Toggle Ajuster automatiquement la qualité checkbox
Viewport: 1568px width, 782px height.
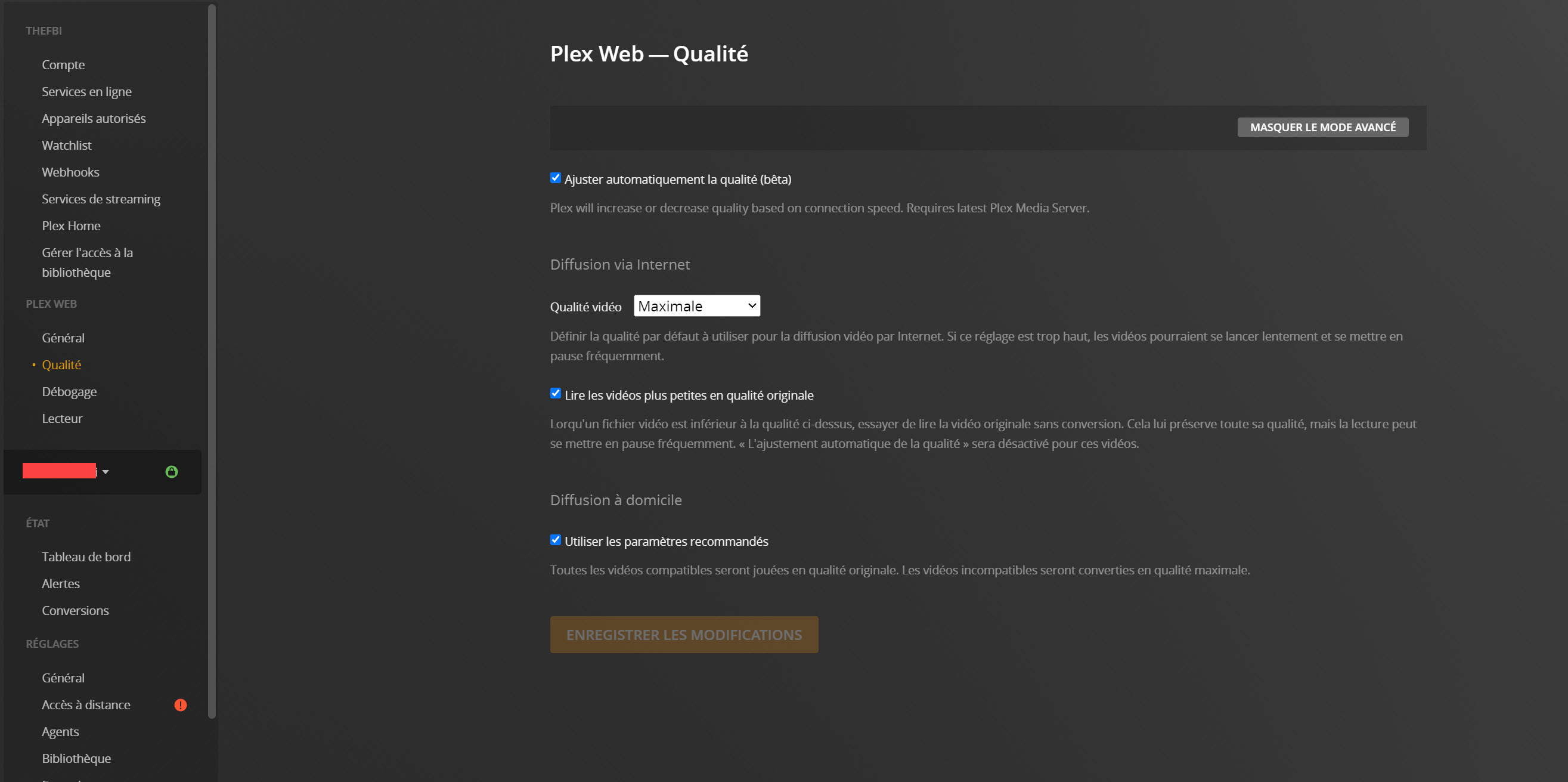coord(555,178)
